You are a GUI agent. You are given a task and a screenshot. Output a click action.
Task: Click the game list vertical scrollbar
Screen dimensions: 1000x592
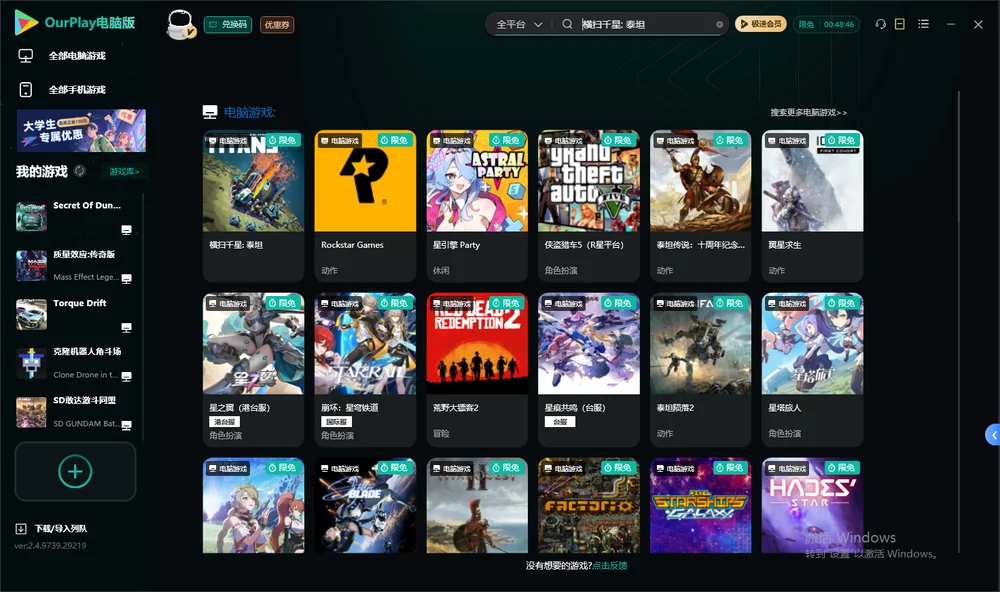click(x=959, y=322)
